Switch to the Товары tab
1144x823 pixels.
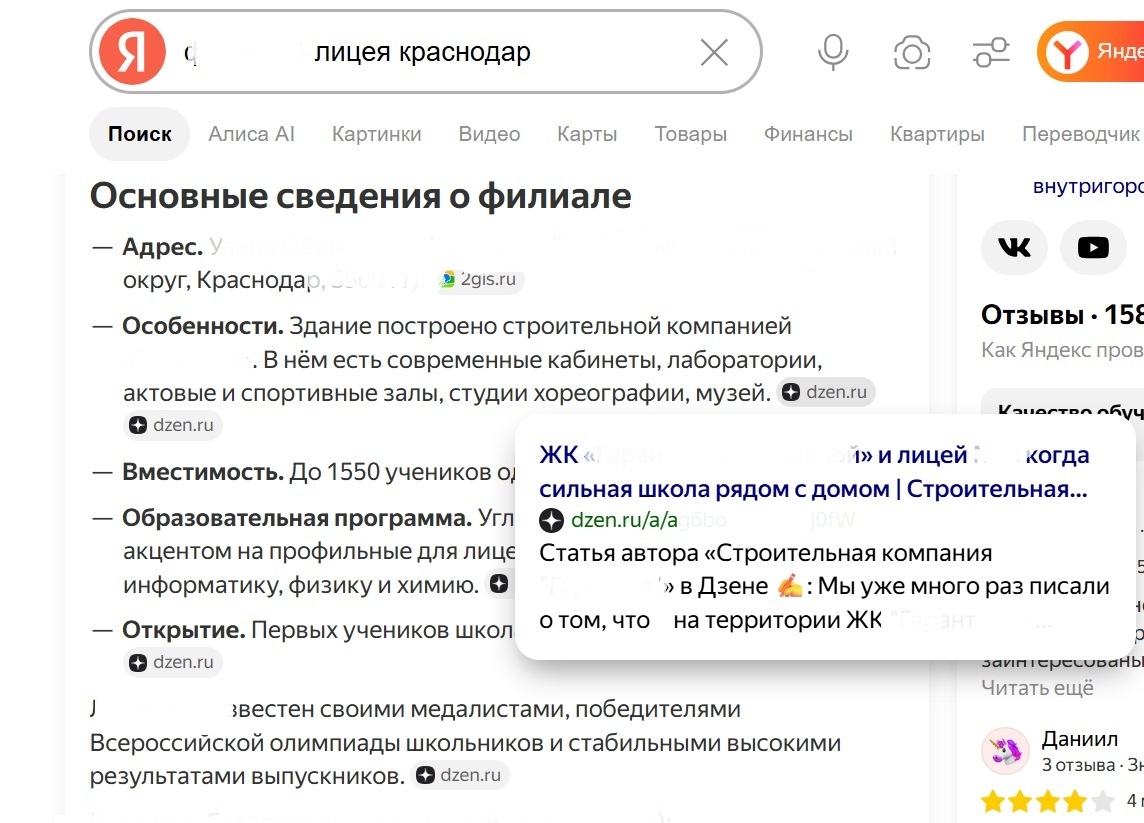point(690,134)
